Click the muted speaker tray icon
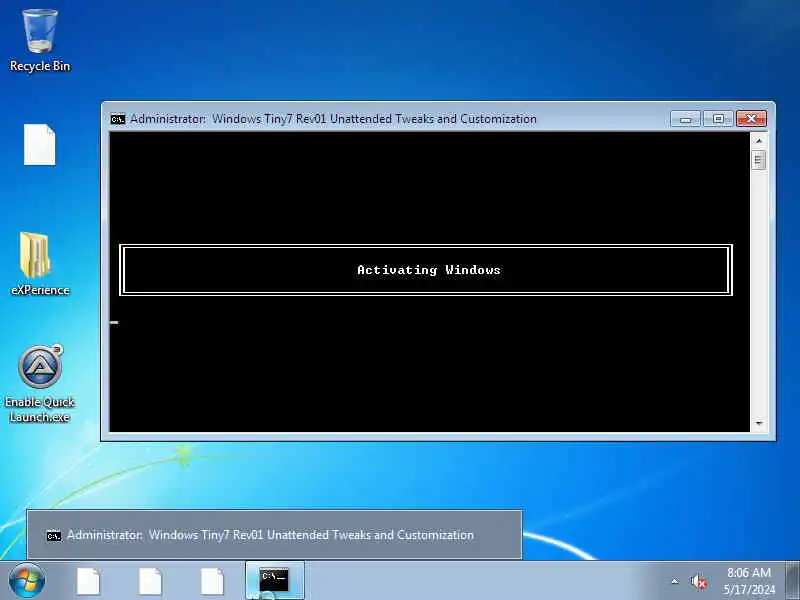800x600 pixels. point(698,582)
